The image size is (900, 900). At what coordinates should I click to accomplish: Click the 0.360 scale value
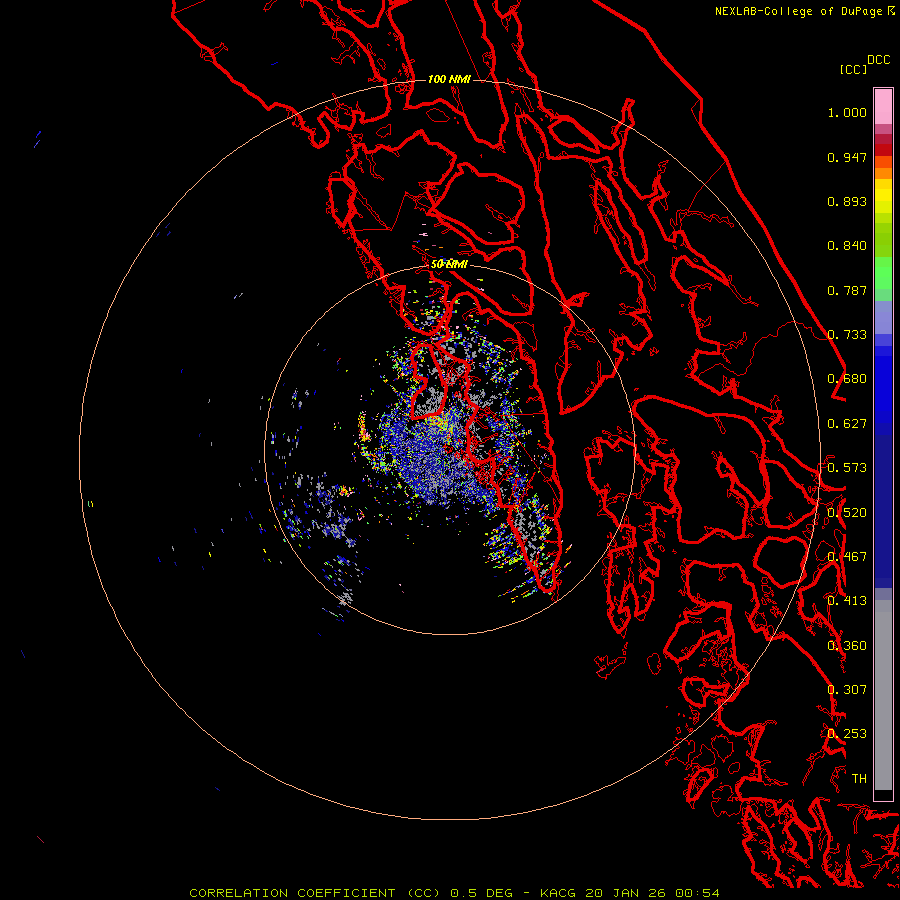(847, 646)
